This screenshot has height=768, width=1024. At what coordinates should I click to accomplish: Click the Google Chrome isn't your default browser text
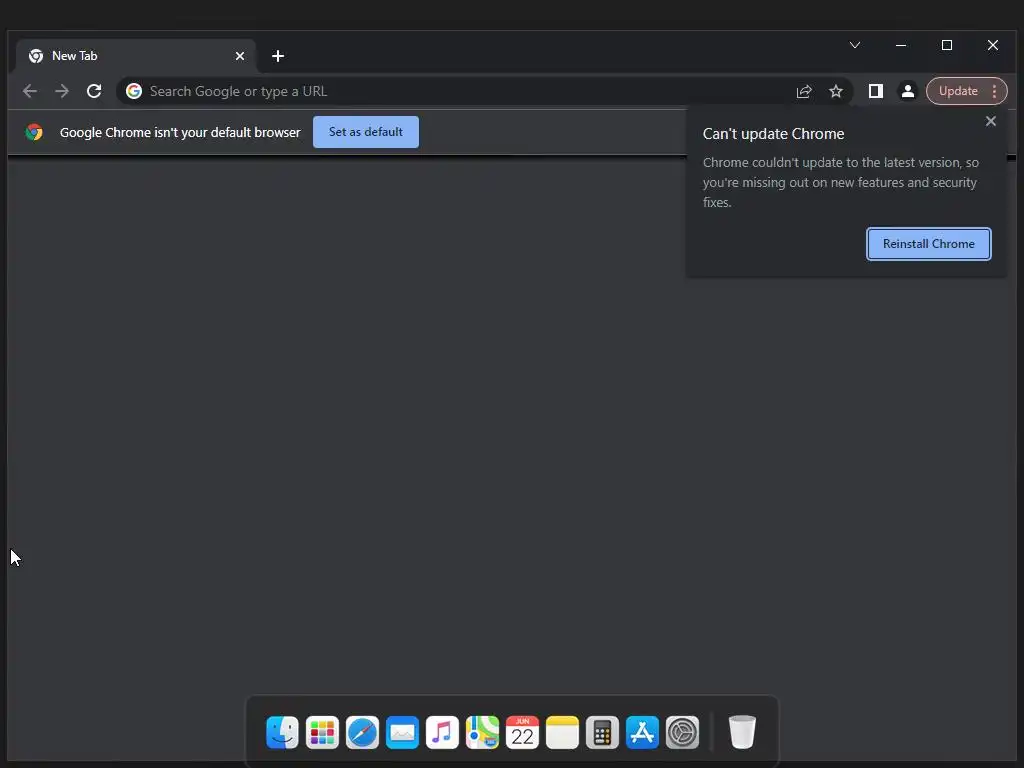click(x=180, y=133)
